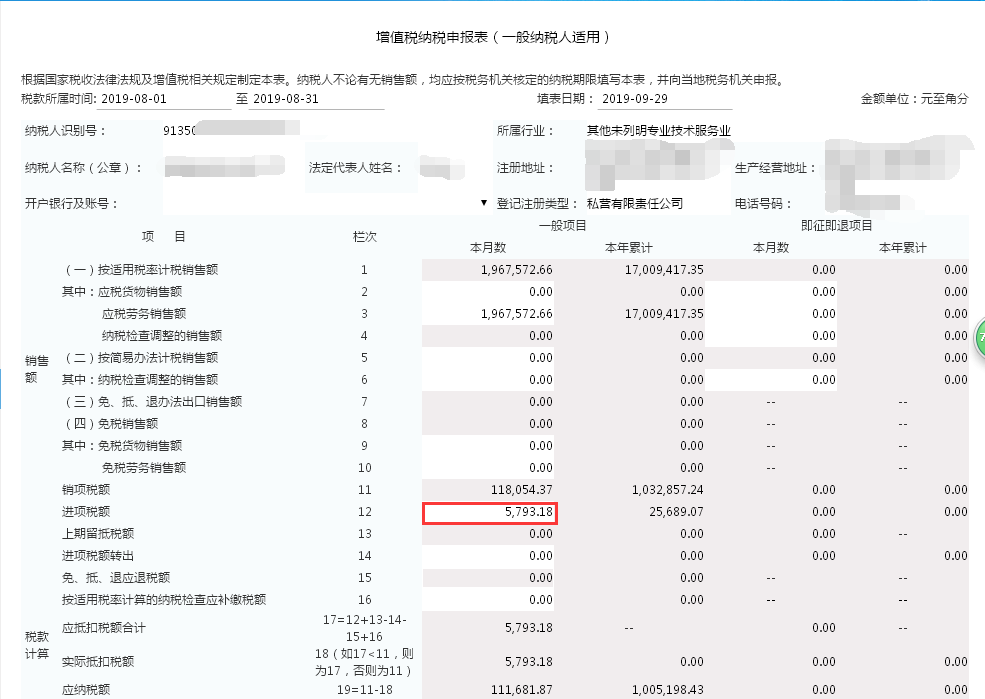This screenshot has width=985, height=699.
Task: Click 应税货物销售额 一般项目 本月数 input
Action: click(x=488, y=291)
